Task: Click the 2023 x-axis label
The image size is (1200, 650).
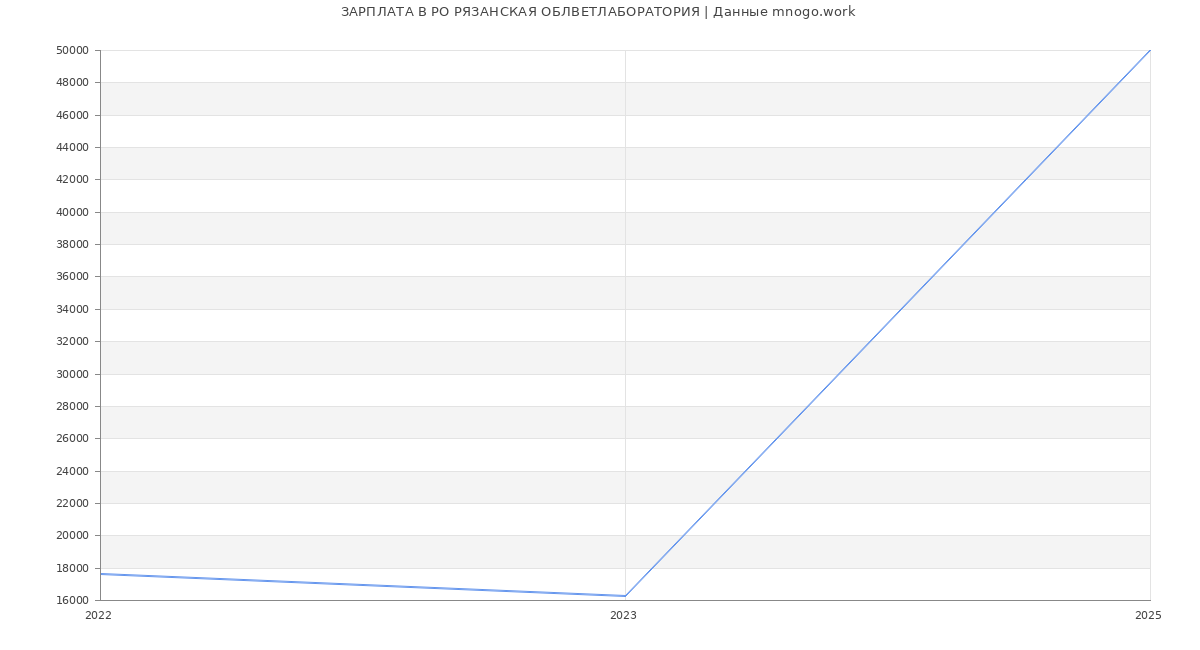Action: [x=623, y=616]
